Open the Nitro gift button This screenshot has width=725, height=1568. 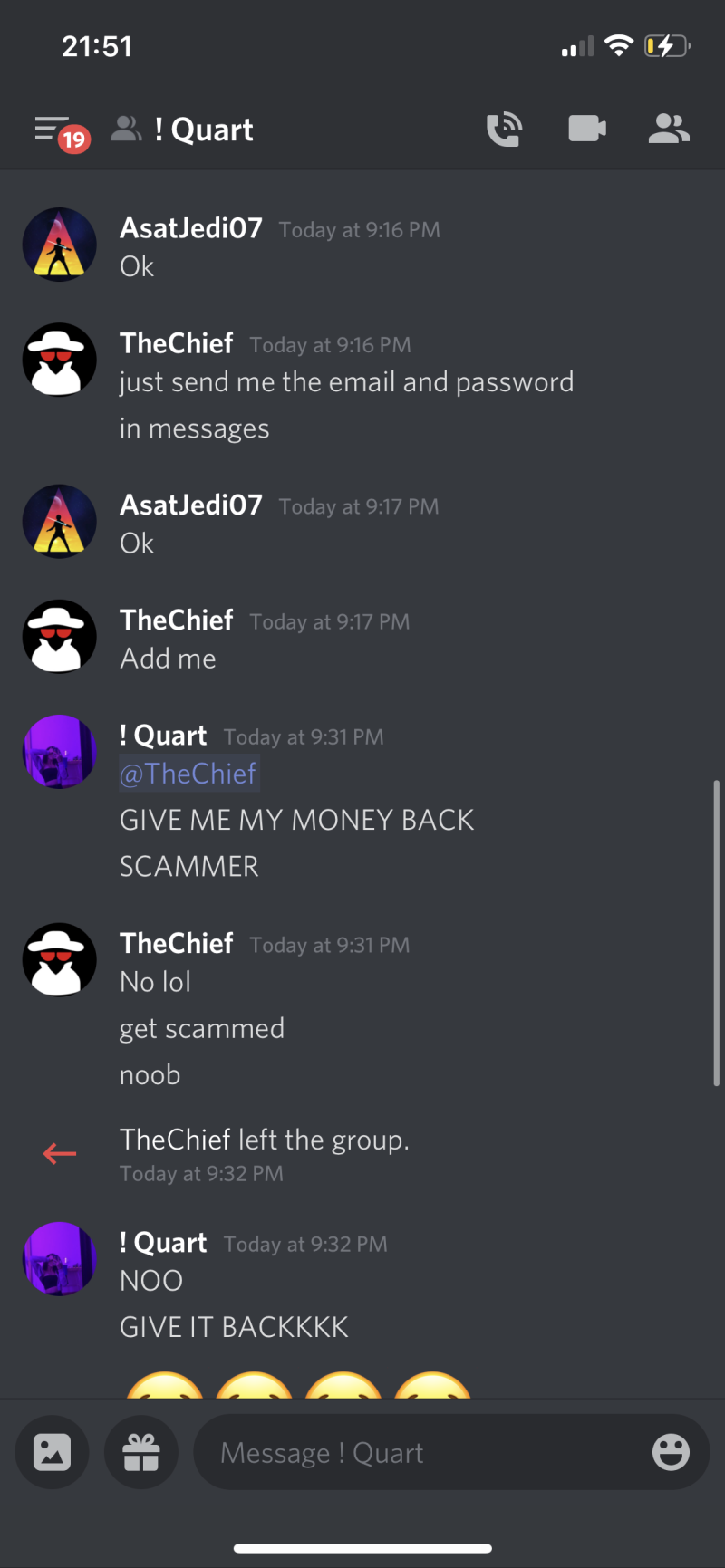coord(141,1452)
